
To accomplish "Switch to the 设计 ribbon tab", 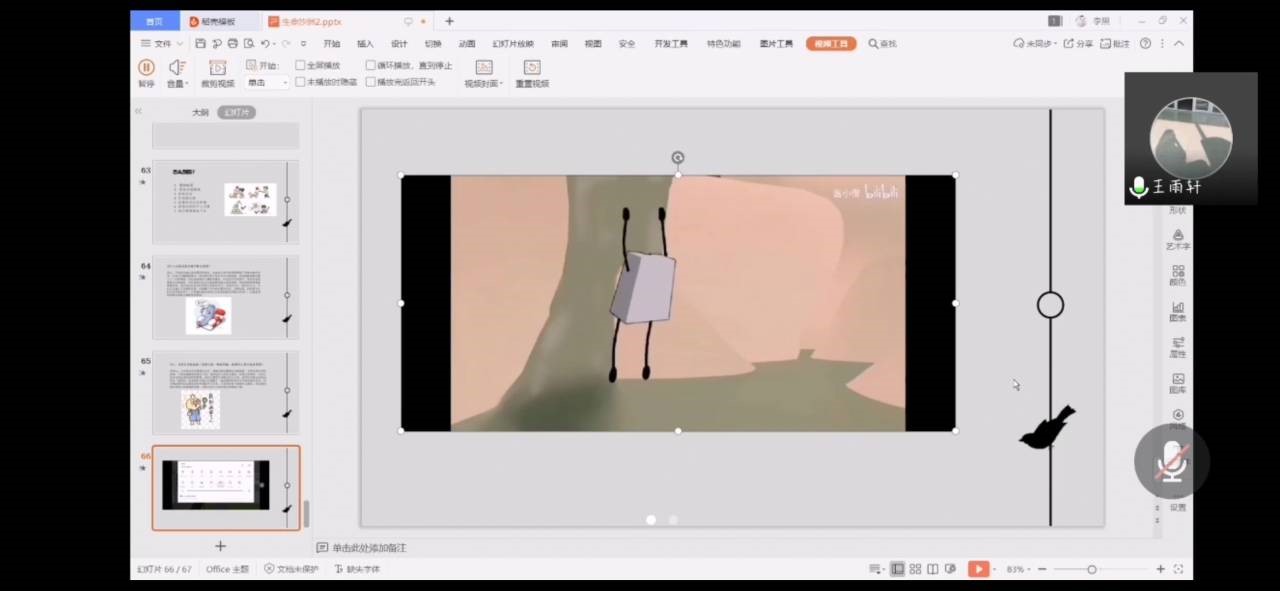I will click(399, 44).
